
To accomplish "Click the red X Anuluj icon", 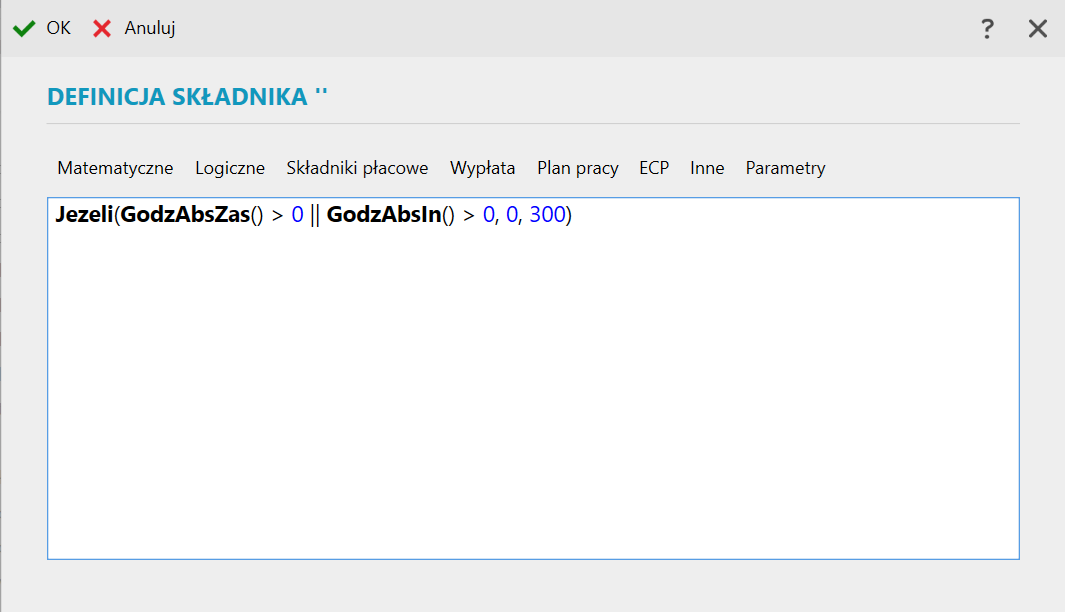I will coord(102,29).
